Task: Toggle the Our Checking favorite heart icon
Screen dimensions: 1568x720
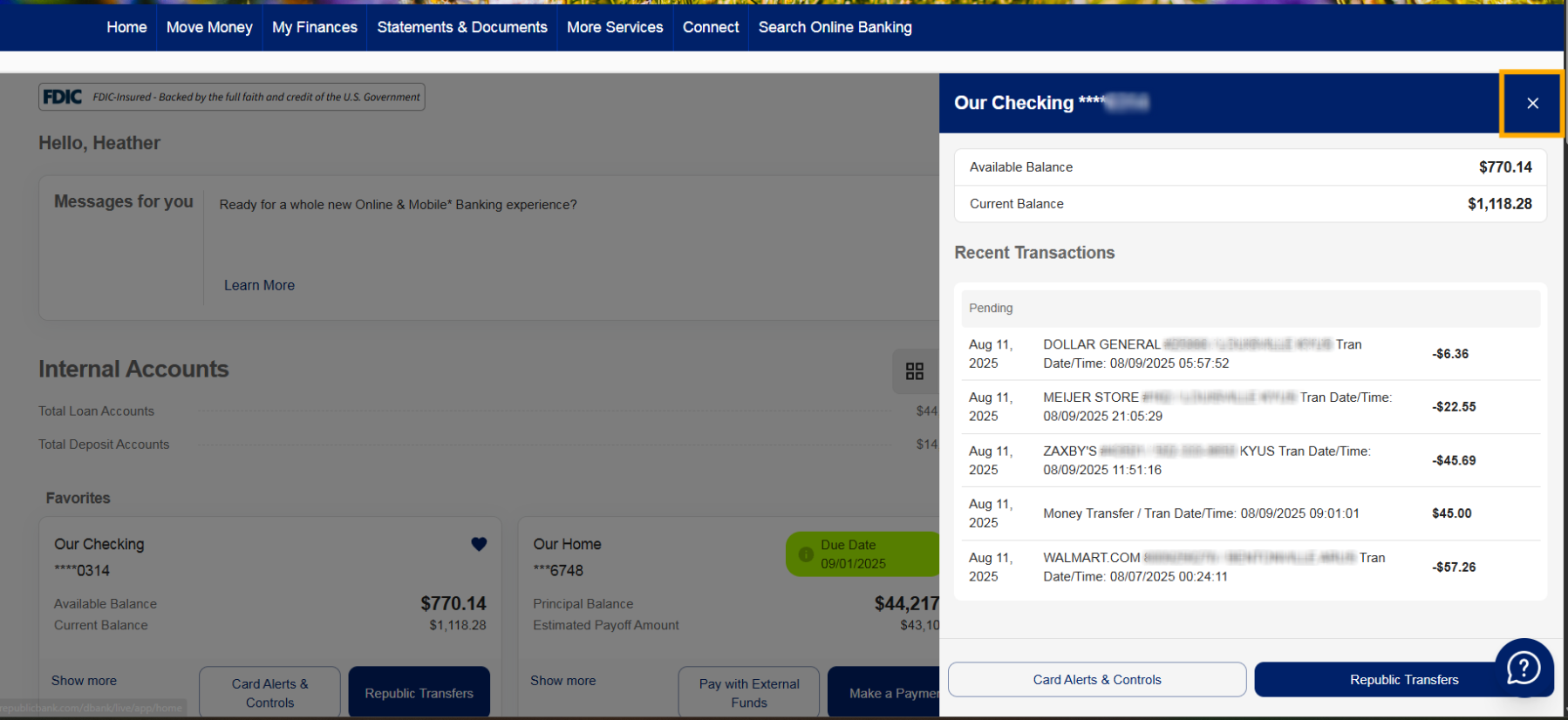Action: [x=479, y=544]
